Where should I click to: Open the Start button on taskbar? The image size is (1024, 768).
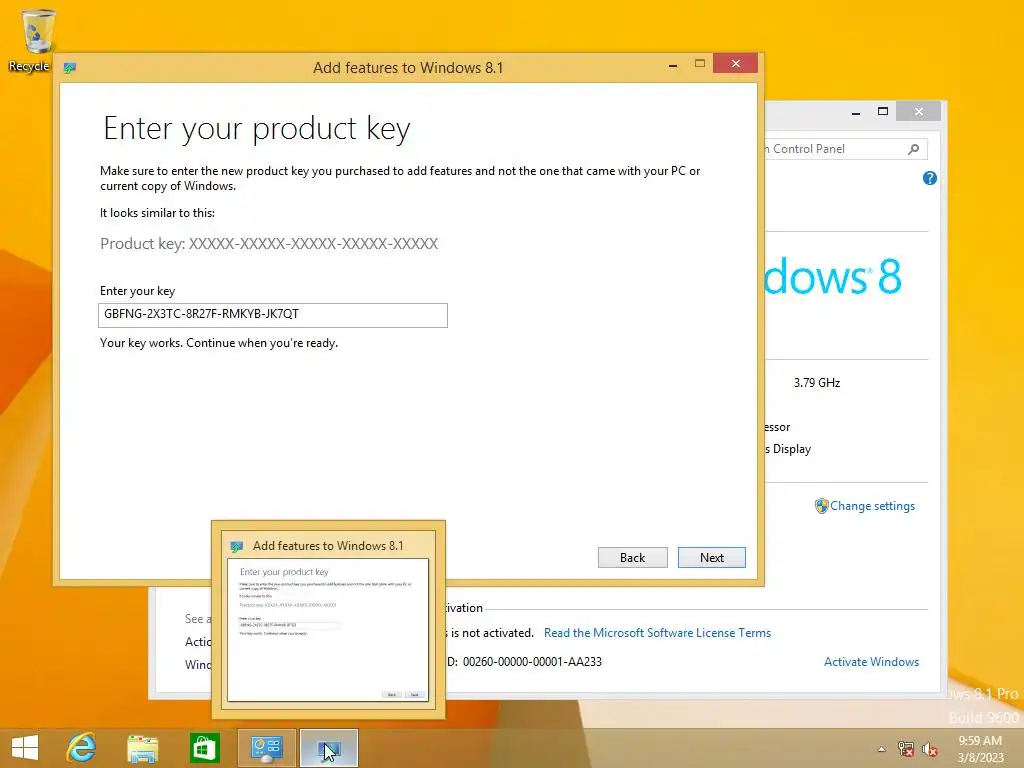tap(25, 748)
